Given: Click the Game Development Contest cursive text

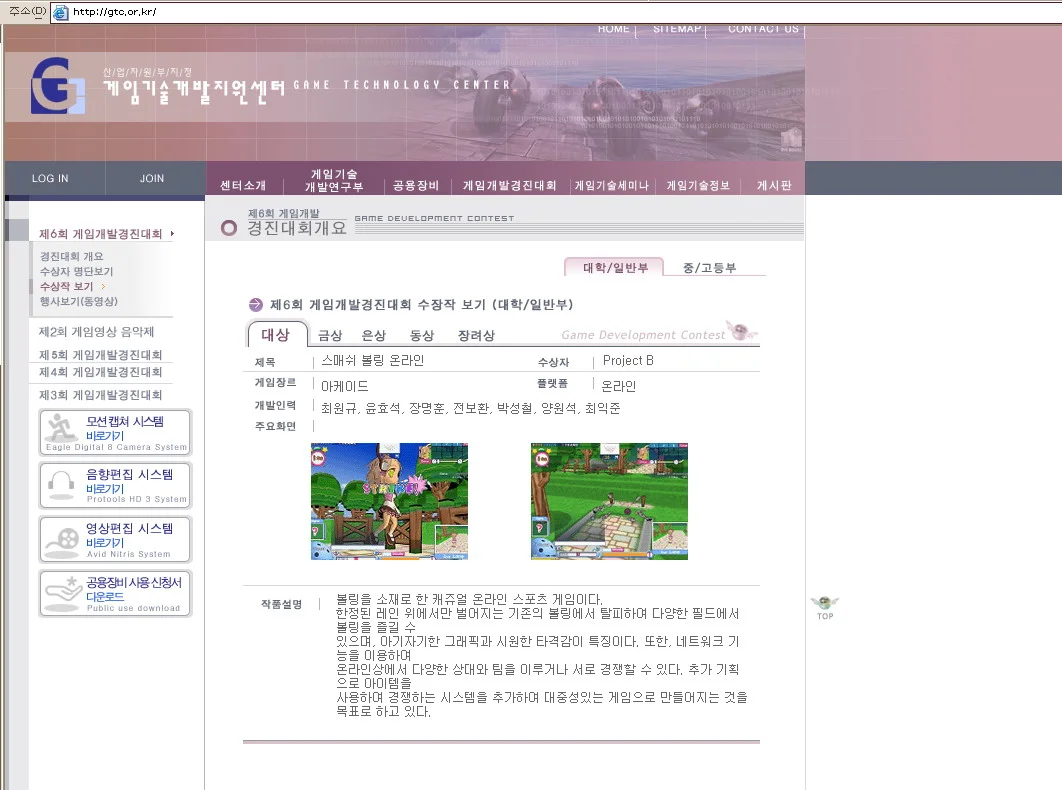Looking at the screenshot, I should click(x=643, y=335).
